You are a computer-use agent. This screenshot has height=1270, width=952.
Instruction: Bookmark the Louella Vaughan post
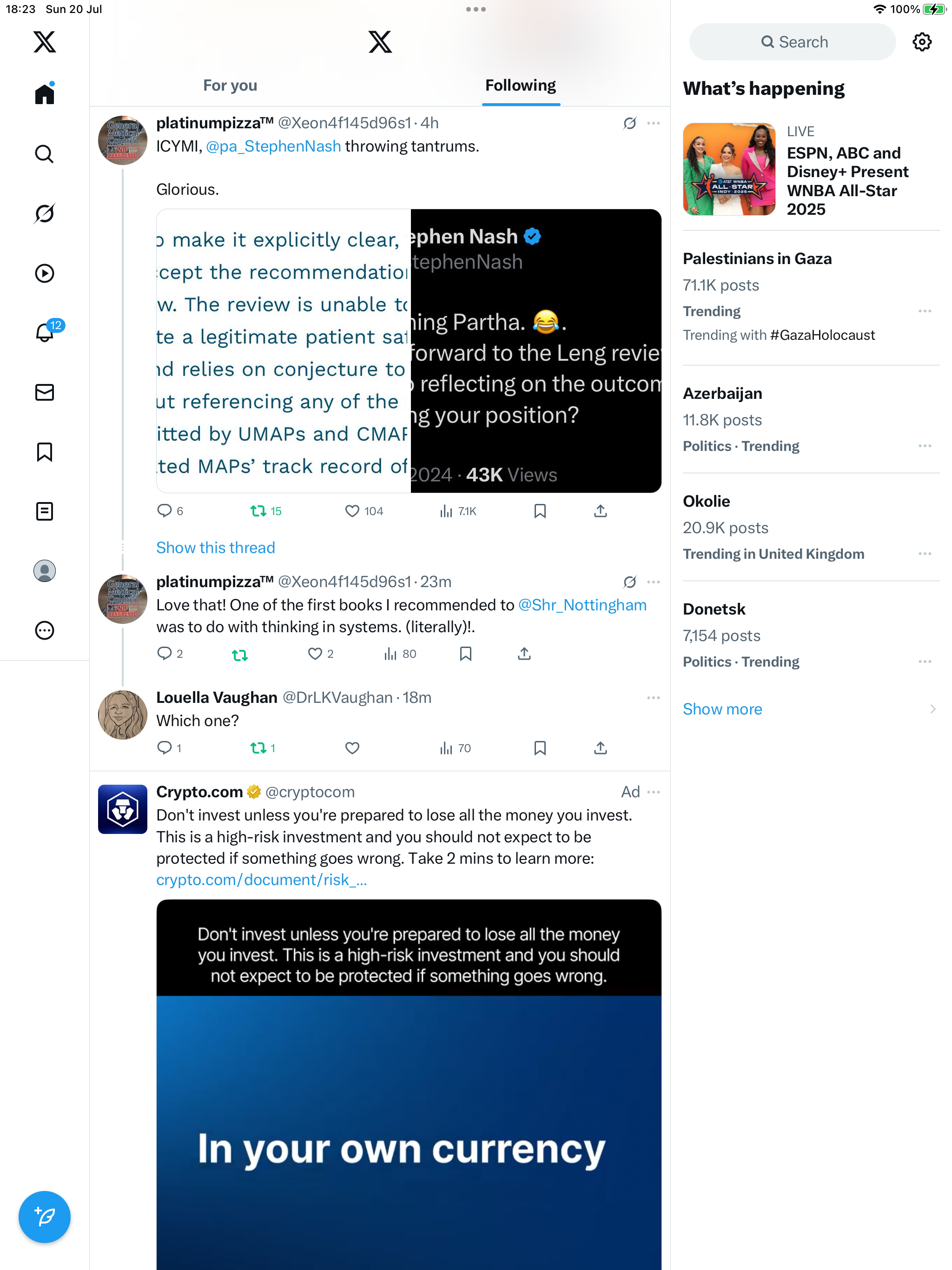(x=540, y=747)
